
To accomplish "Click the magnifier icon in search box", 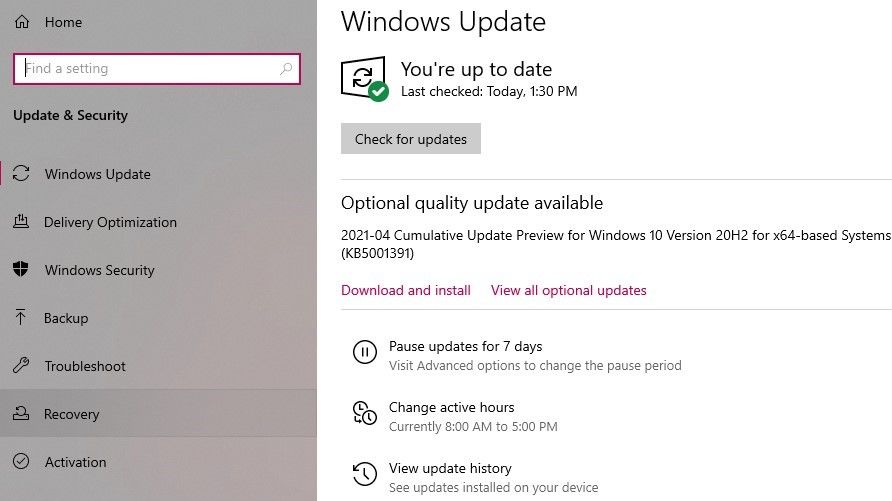I will (x=286, y=69).
